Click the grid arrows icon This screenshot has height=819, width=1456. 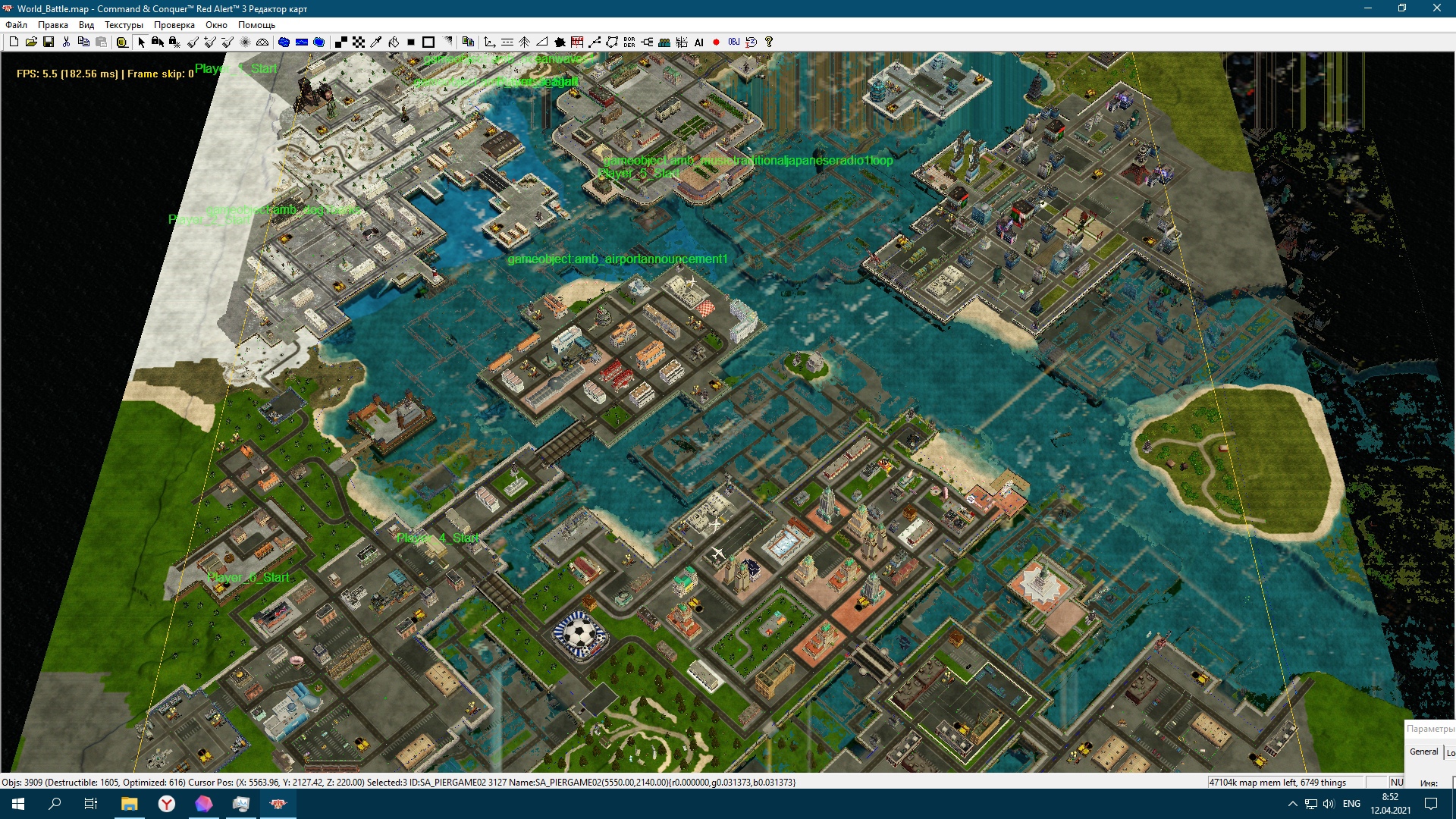[x=682, y=42]
